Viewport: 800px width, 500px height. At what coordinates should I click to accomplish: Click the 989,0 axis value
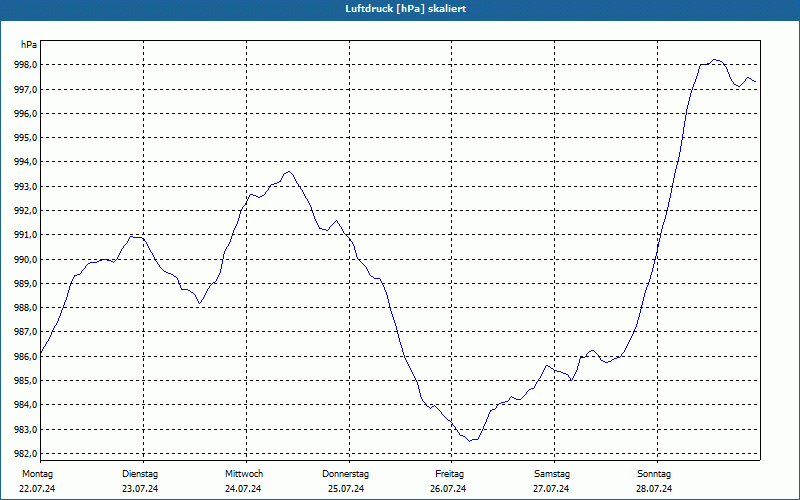(x=27, y=284)
